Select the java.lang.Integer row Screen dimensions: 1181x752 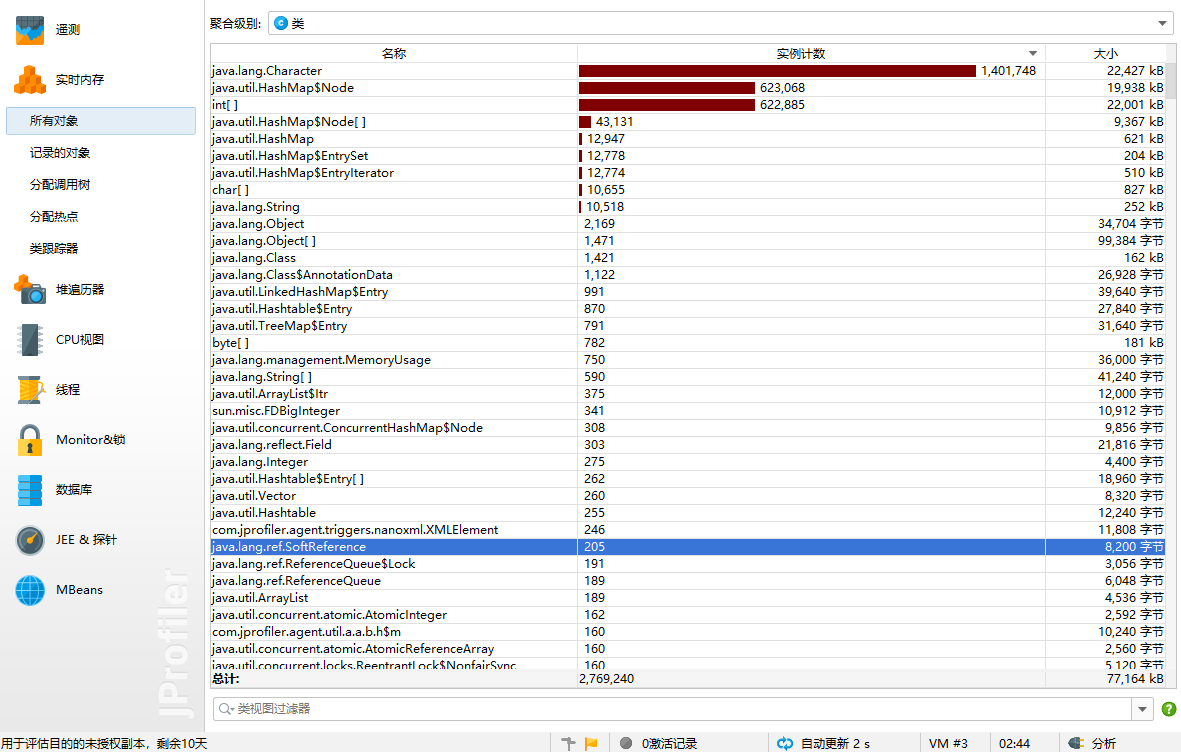(x=688, y=462)
